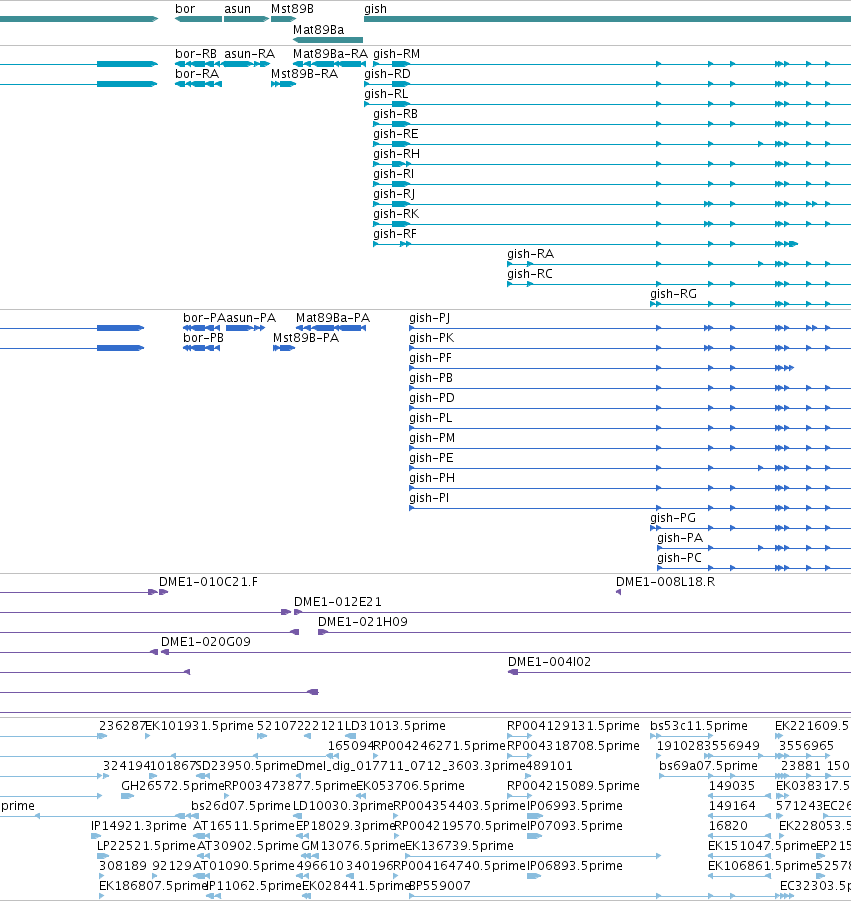Select the DME1-008L18.R BAC label
This screenshot has height=901, width=851.
[665, 582]
